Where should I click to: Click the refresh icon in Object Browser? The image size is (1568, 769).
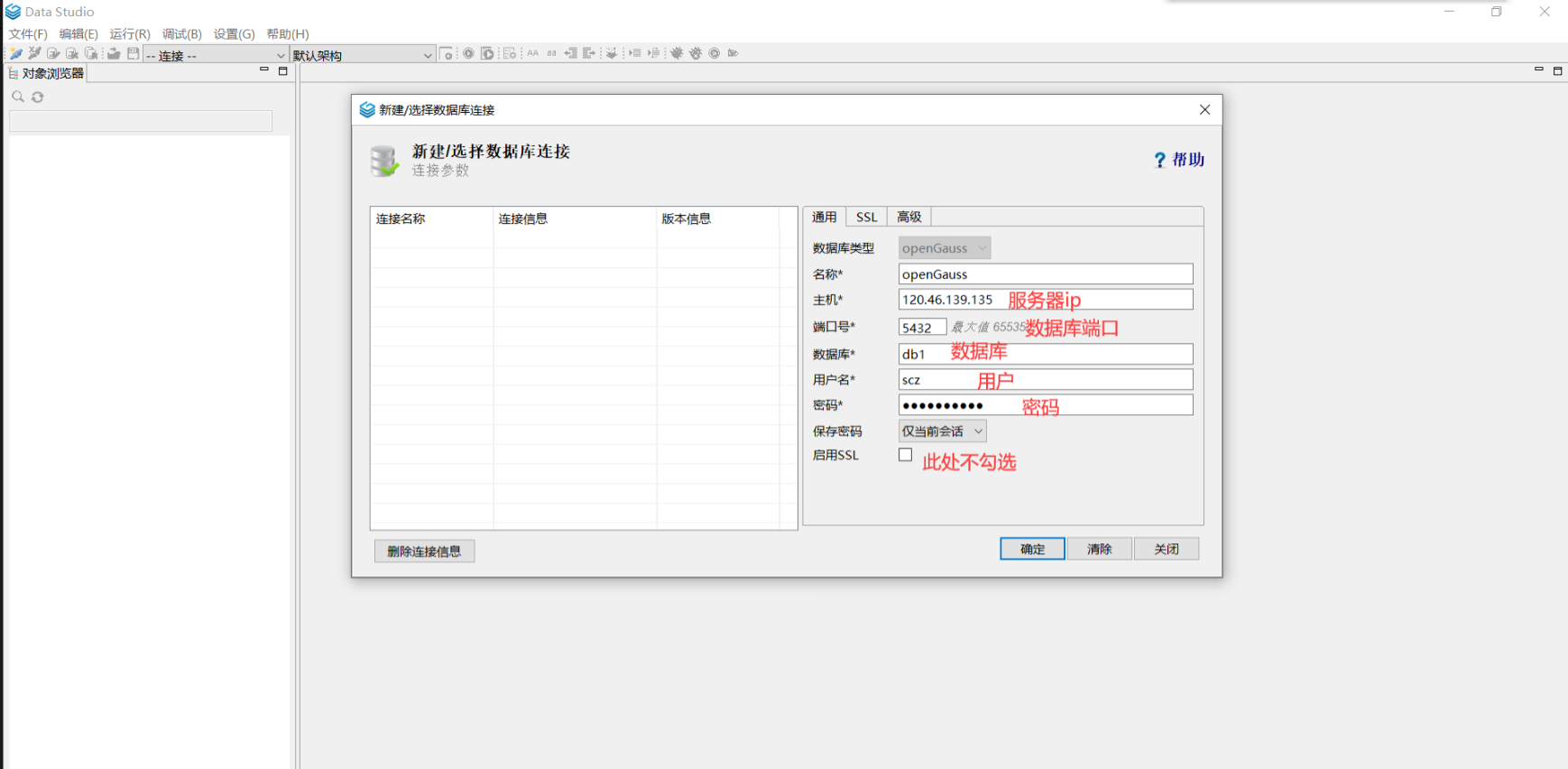[x=38, y=97]
